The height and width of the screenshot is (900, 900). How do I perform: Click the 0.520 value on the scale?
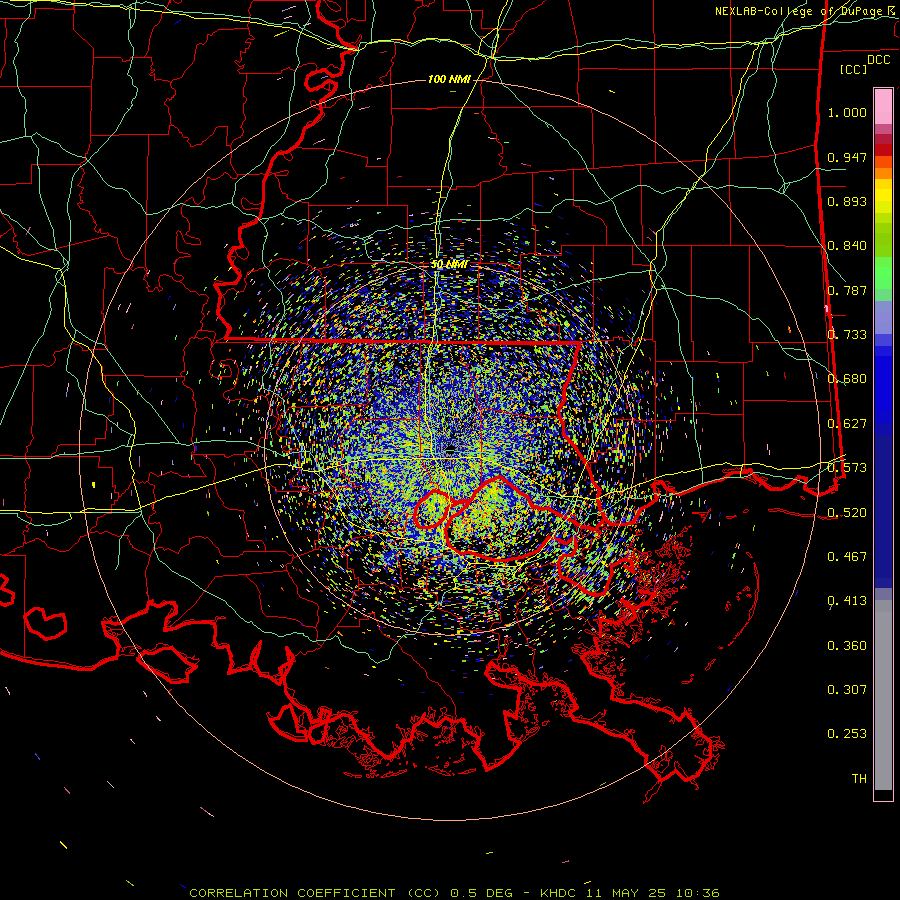pyautogui.click(x=847, y=513)
